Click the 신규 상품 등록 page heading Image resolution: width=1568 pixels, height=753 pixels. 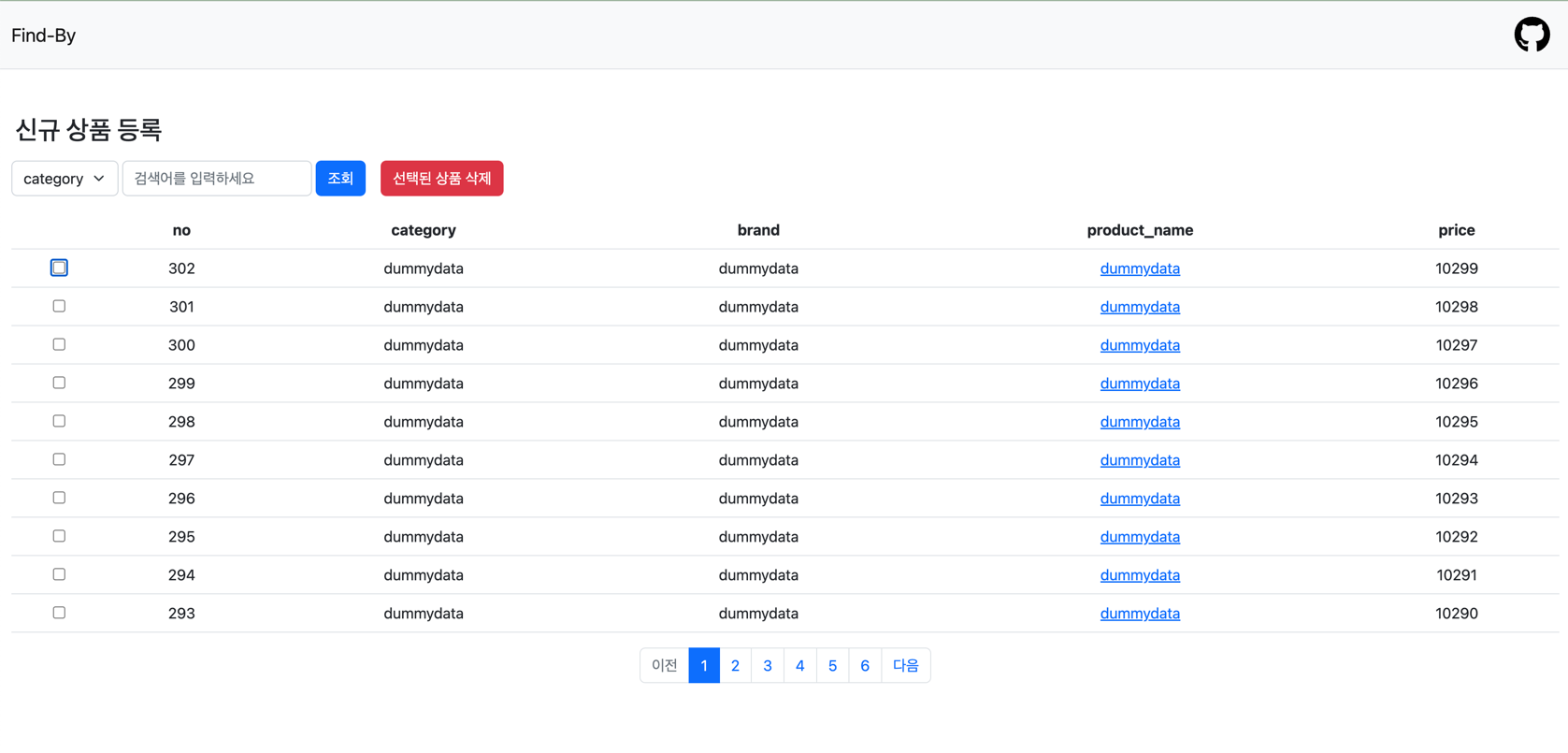(89, 129)
